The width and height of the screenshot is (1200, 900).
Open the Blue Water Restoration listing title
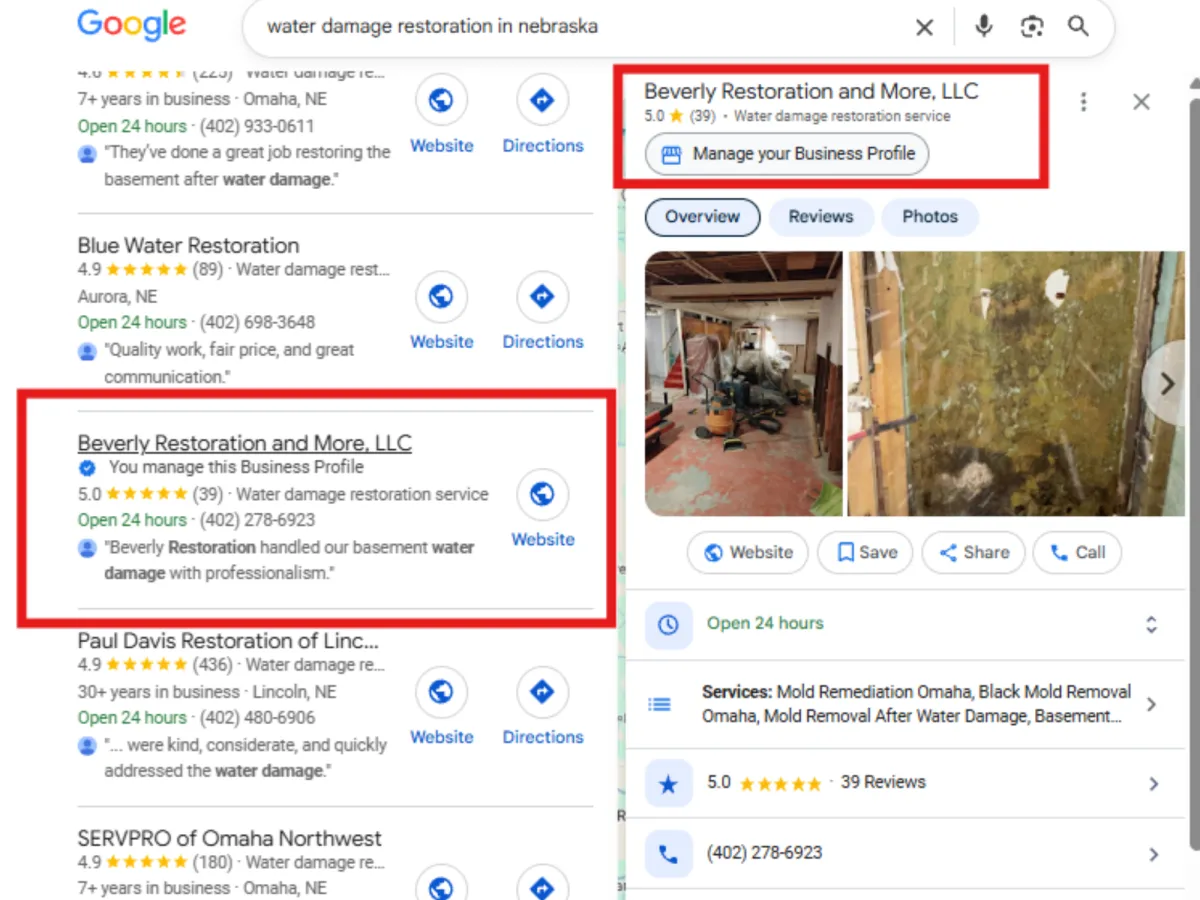click(188, 245)
